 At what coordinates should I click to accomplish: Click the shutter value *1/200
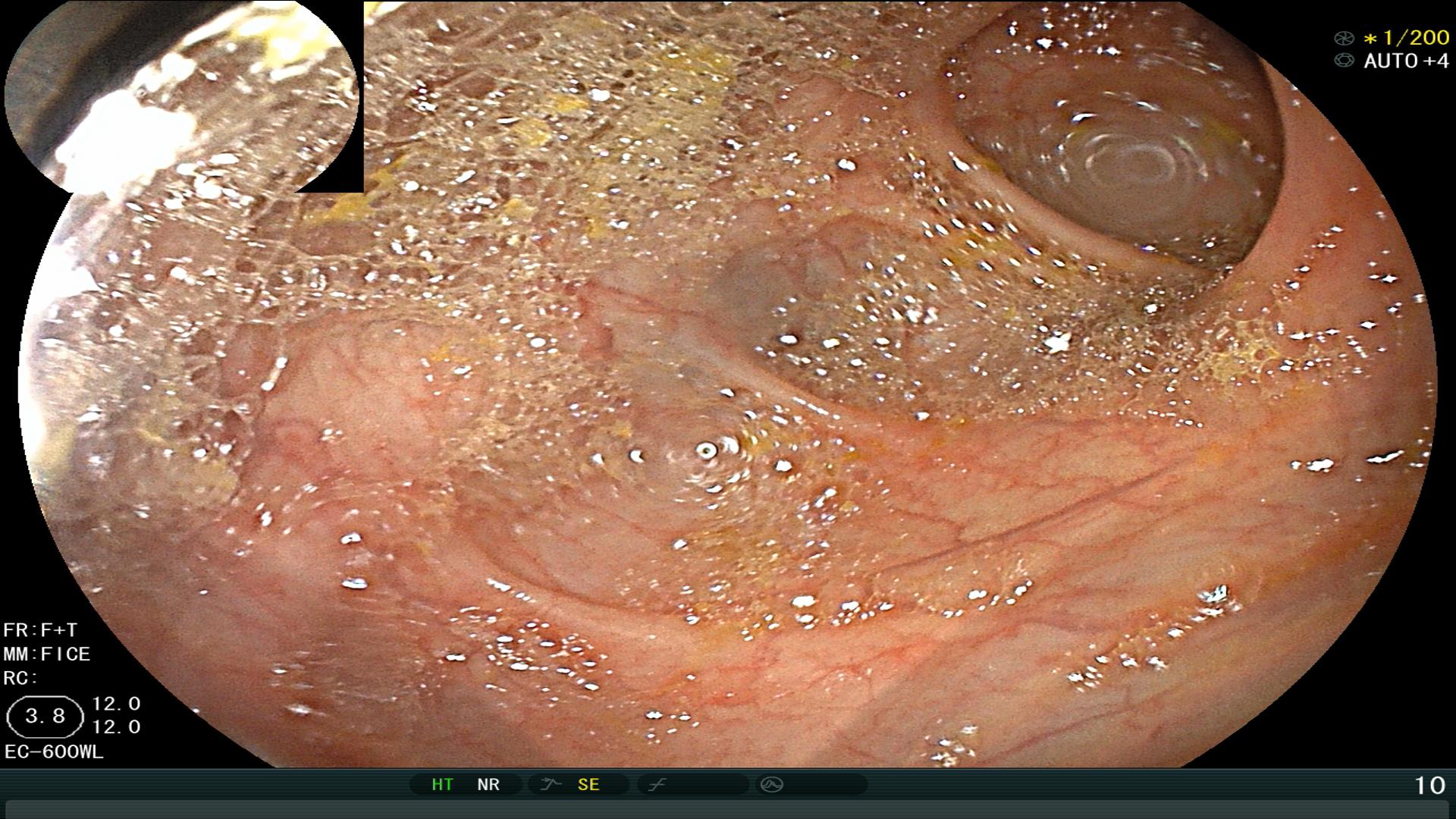1406,38
